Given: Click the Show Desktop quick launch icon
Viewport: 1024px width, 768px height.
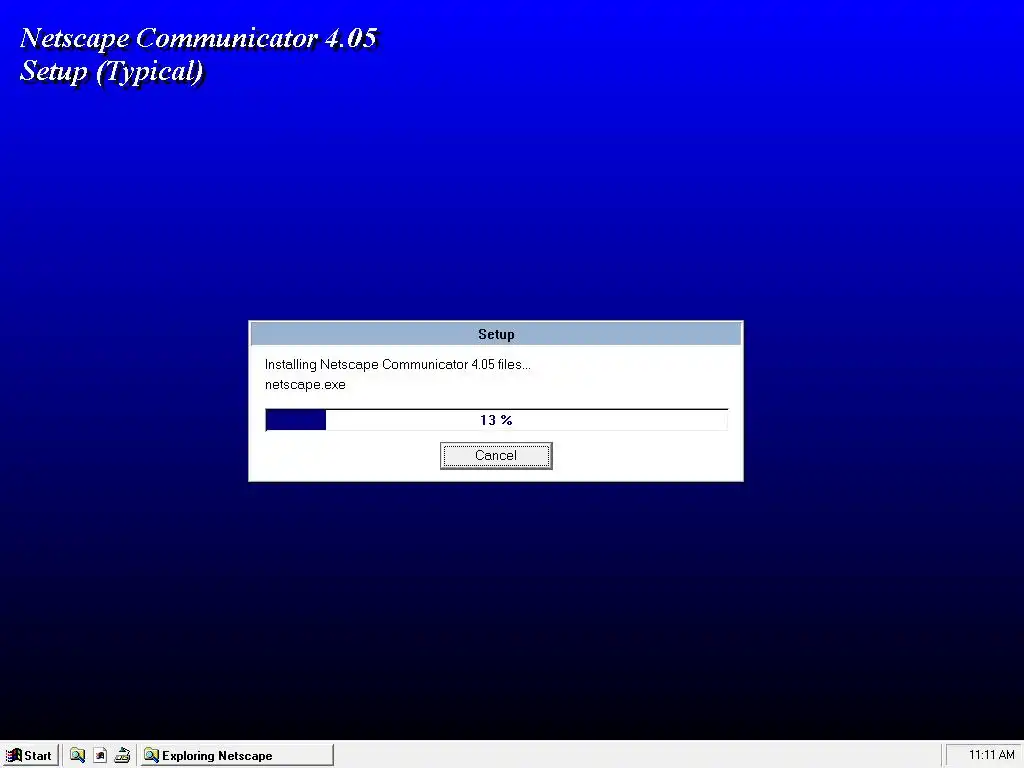Looking at the screenshot, I should (x=122, y=755).
